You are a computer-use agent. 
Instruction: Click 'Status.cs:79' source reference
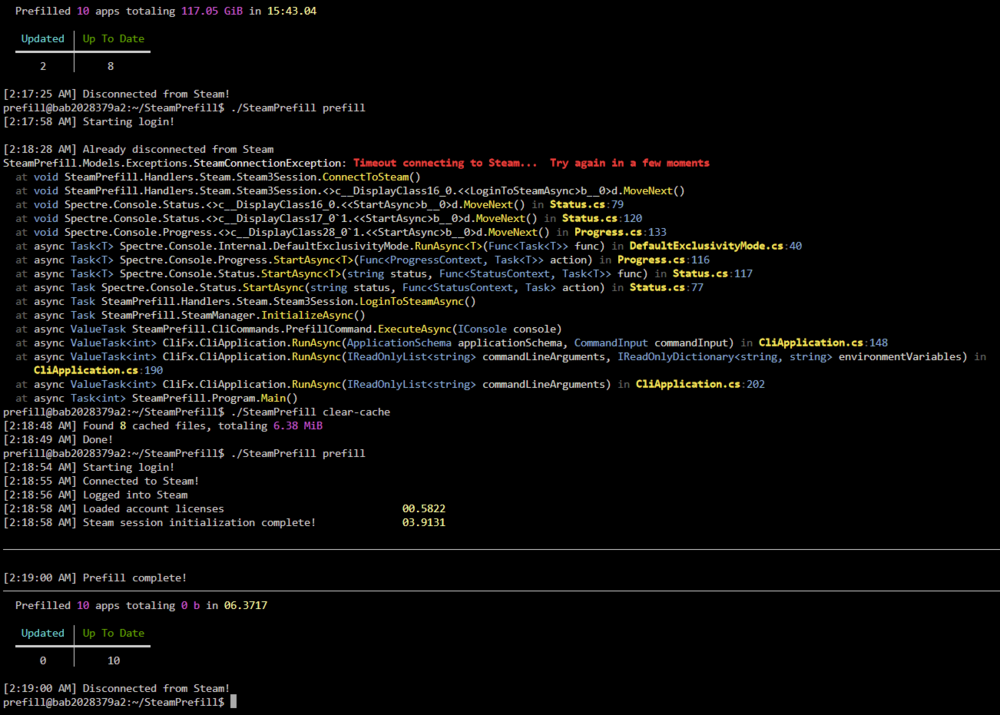(x=587, y=204)
